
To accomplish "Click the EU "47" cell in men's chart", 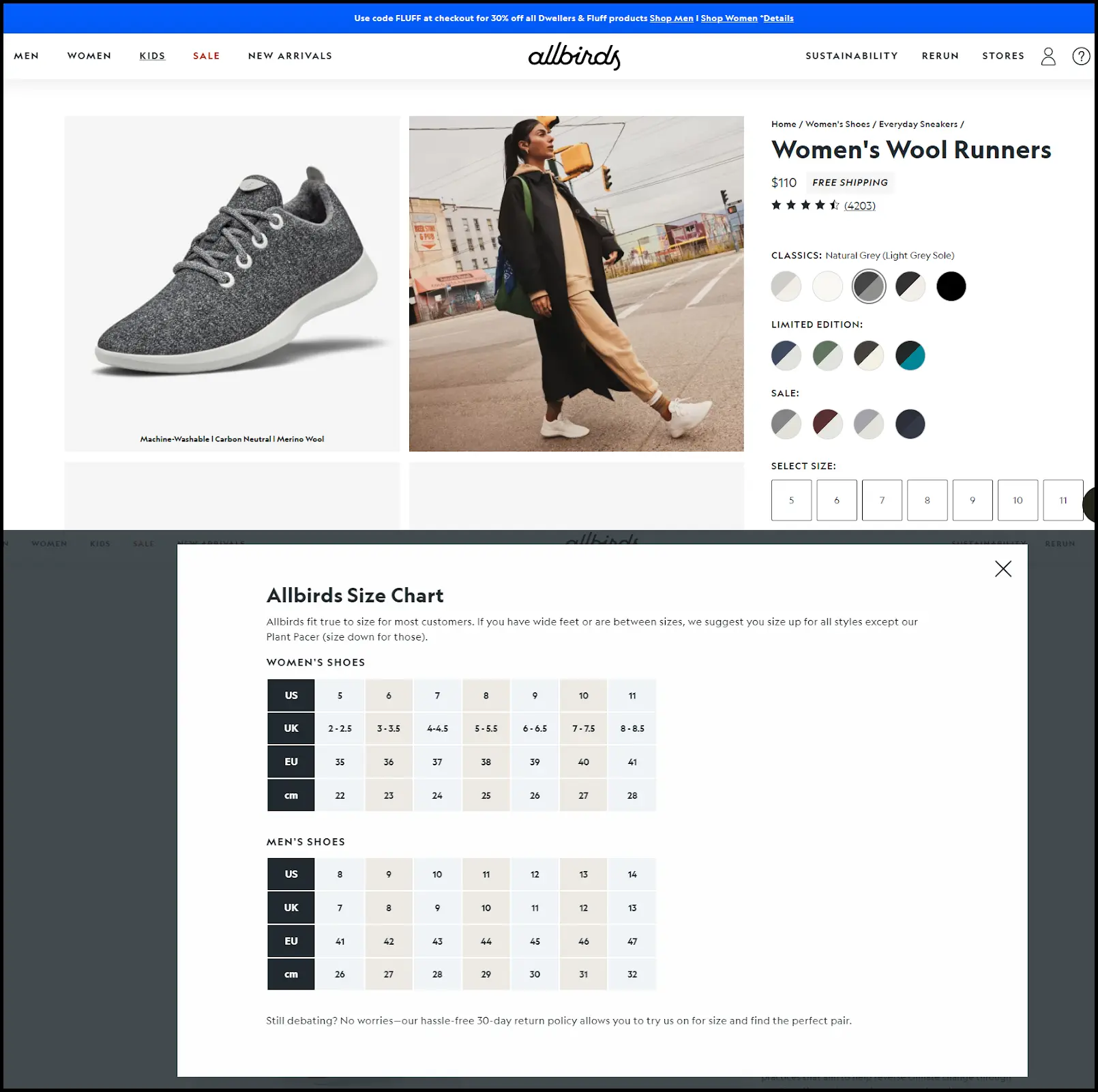I will click(x=632, y=941).
